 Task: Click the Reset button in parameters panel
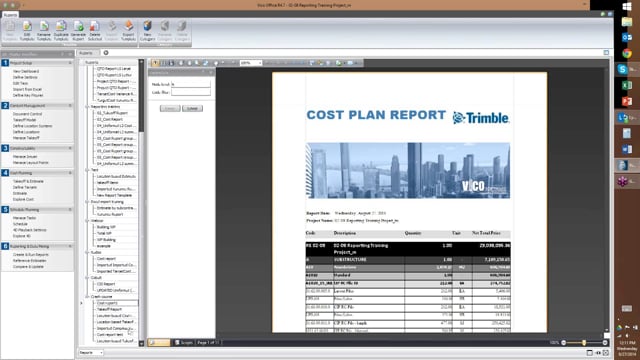point(170,109)
